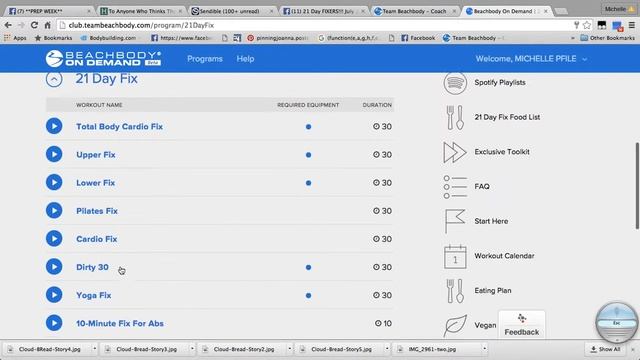Go forward in the browser

[21, 25]
